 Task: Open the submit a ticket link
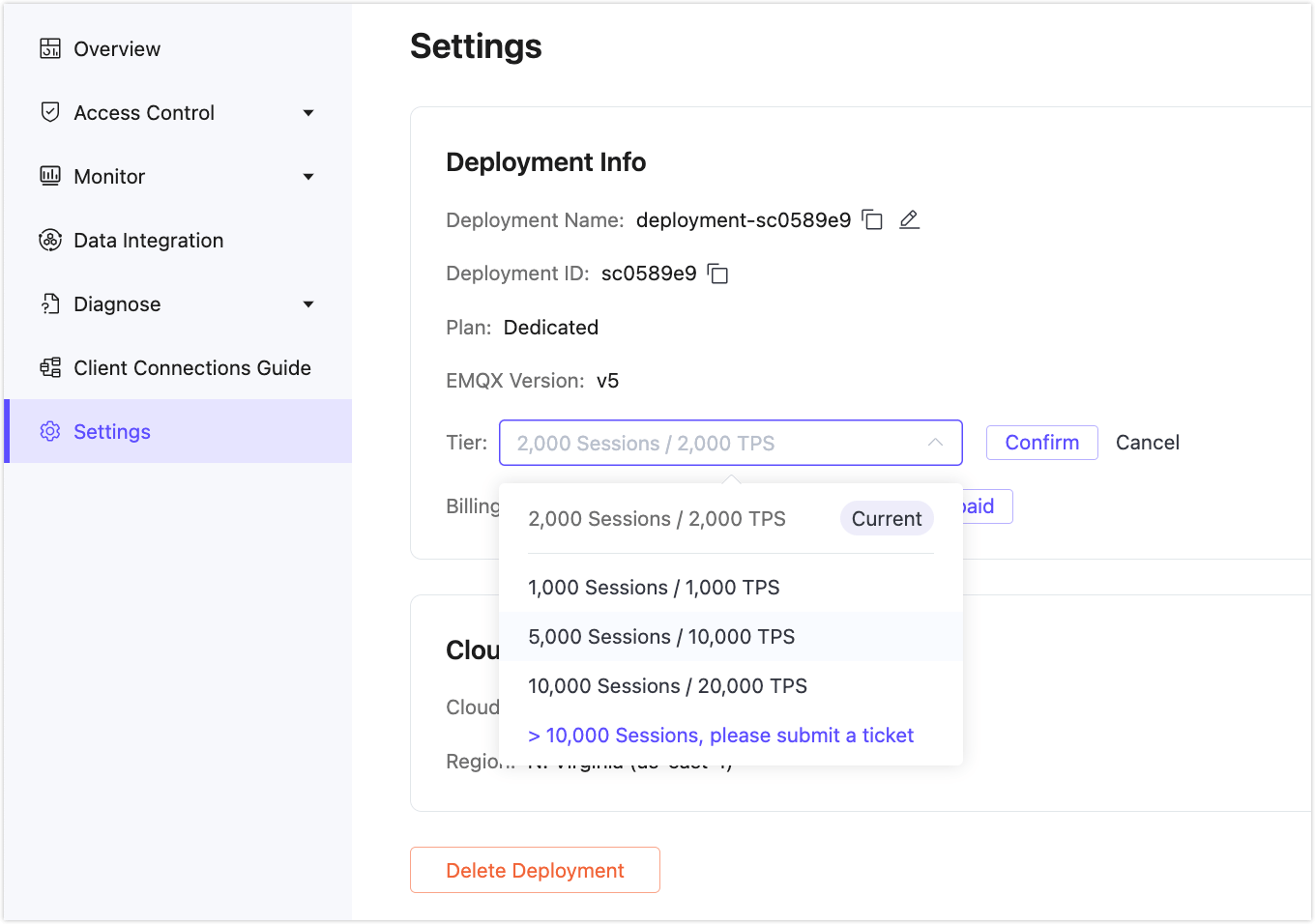pyautogui.click(x=720, y=736)
